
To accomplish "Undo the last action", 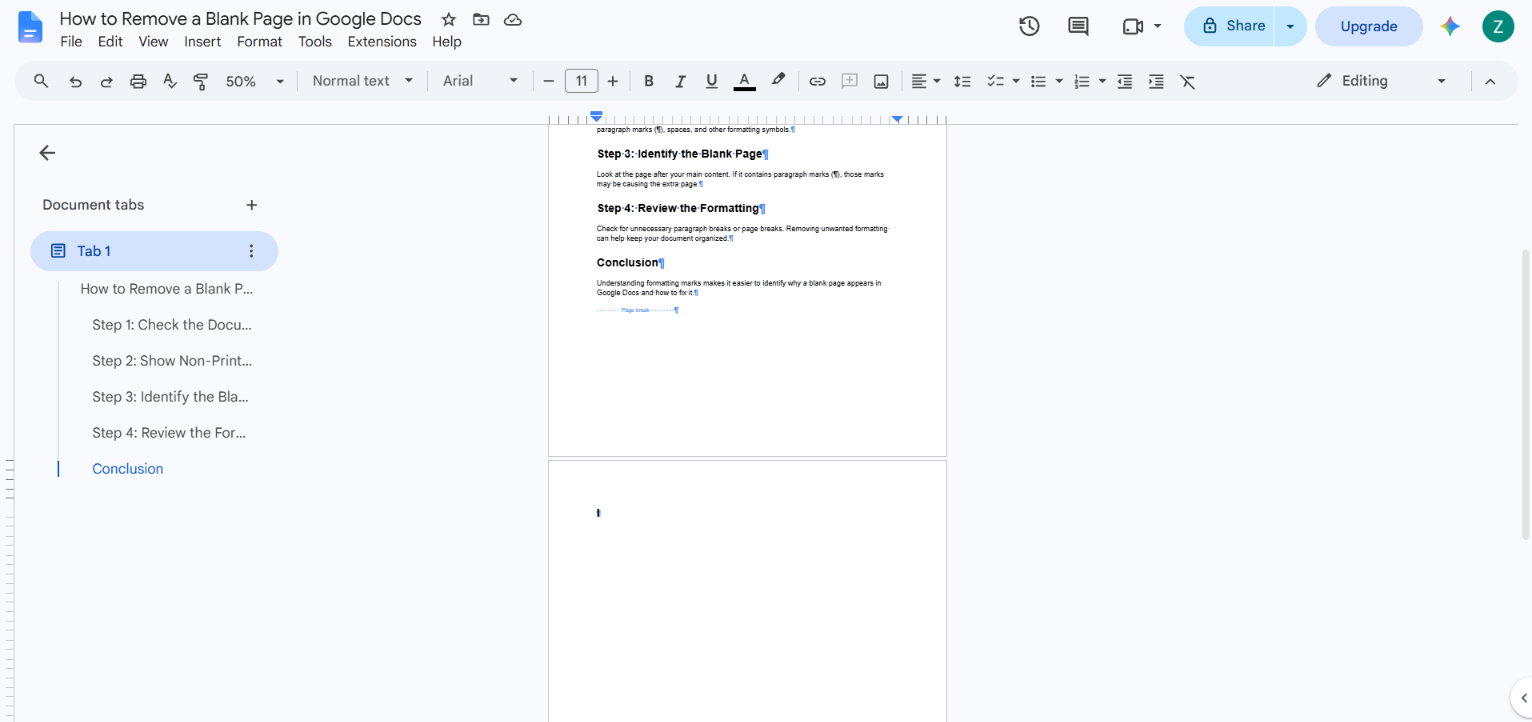I will pyautogui.click(x=75, y=81).
